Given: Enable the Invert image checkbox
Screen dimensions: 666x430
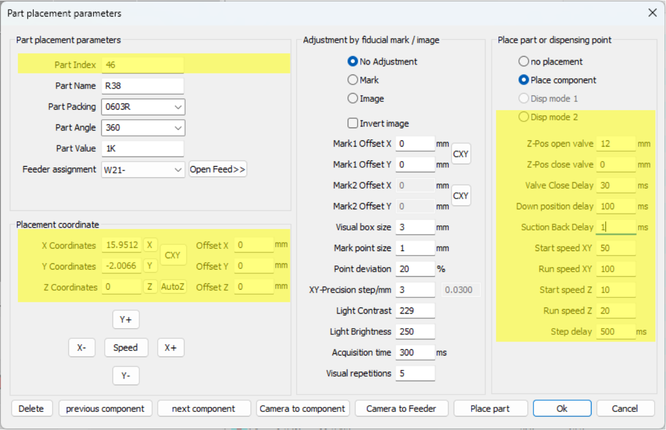Looking at the screenshot, I should pos(352,123).
